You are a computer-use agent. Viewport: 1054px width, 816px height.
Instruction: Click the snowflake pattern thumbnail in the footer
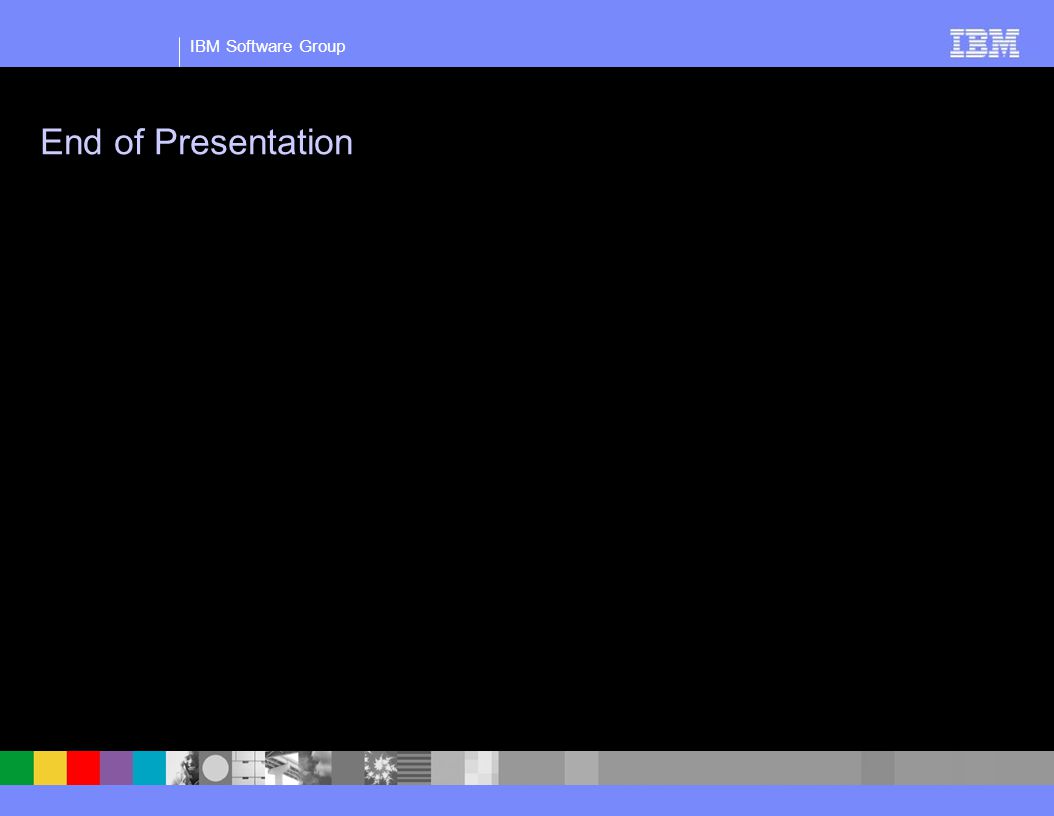point(380,768)
